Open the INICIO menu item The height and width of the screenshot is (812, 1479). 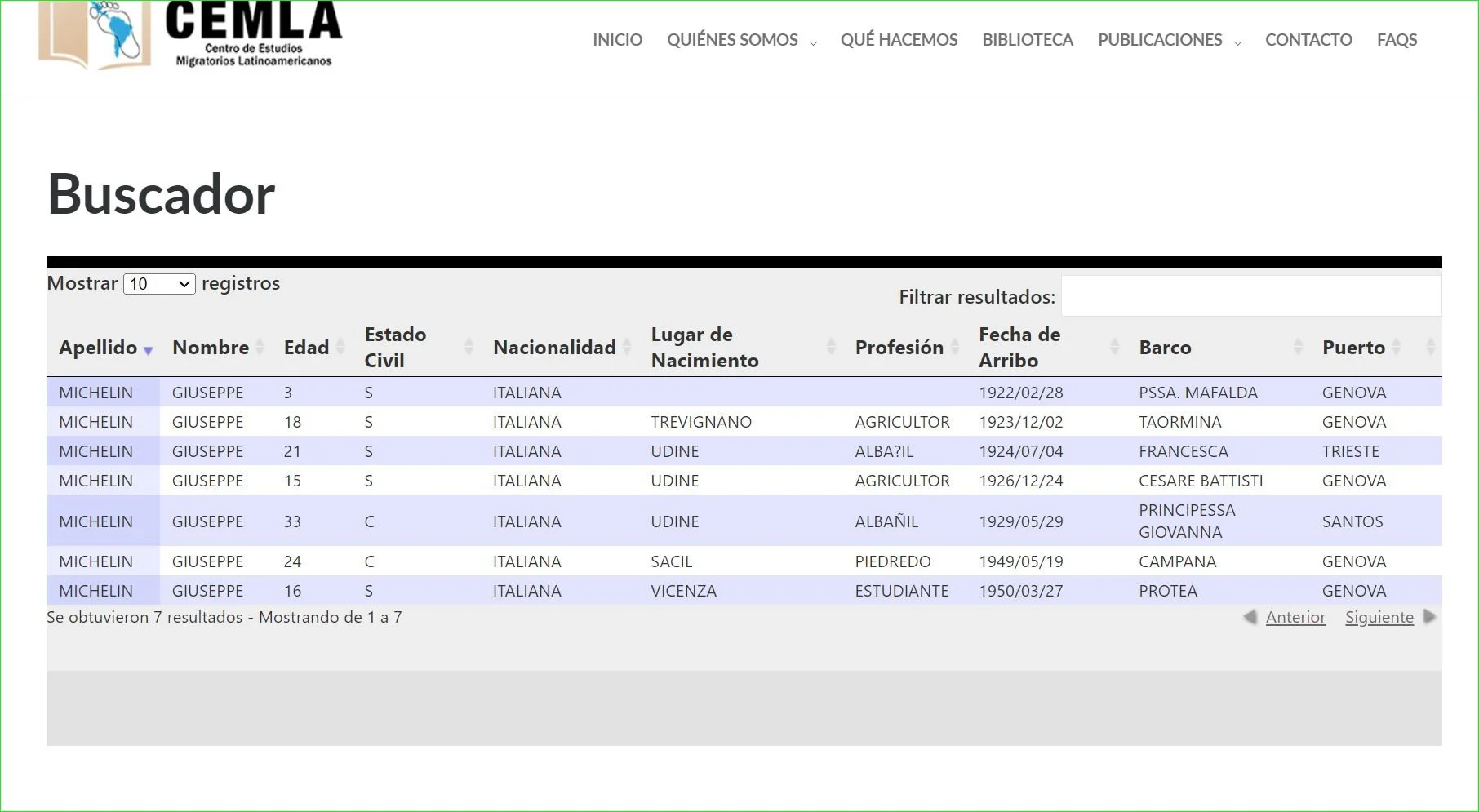pyautogui.click(x=617, y=40)
